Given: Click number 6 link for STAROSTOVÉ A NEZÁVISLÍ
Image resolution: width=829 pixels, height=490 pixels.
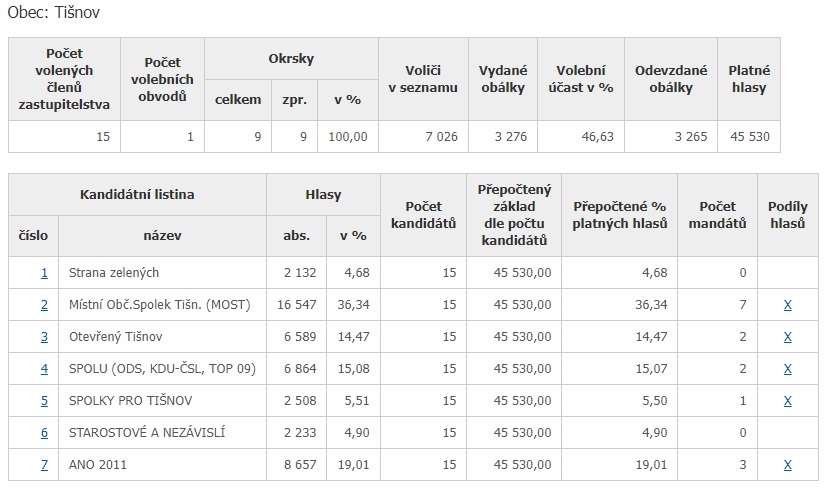Looking at the screenshot, I should click(x=44, y=432).
